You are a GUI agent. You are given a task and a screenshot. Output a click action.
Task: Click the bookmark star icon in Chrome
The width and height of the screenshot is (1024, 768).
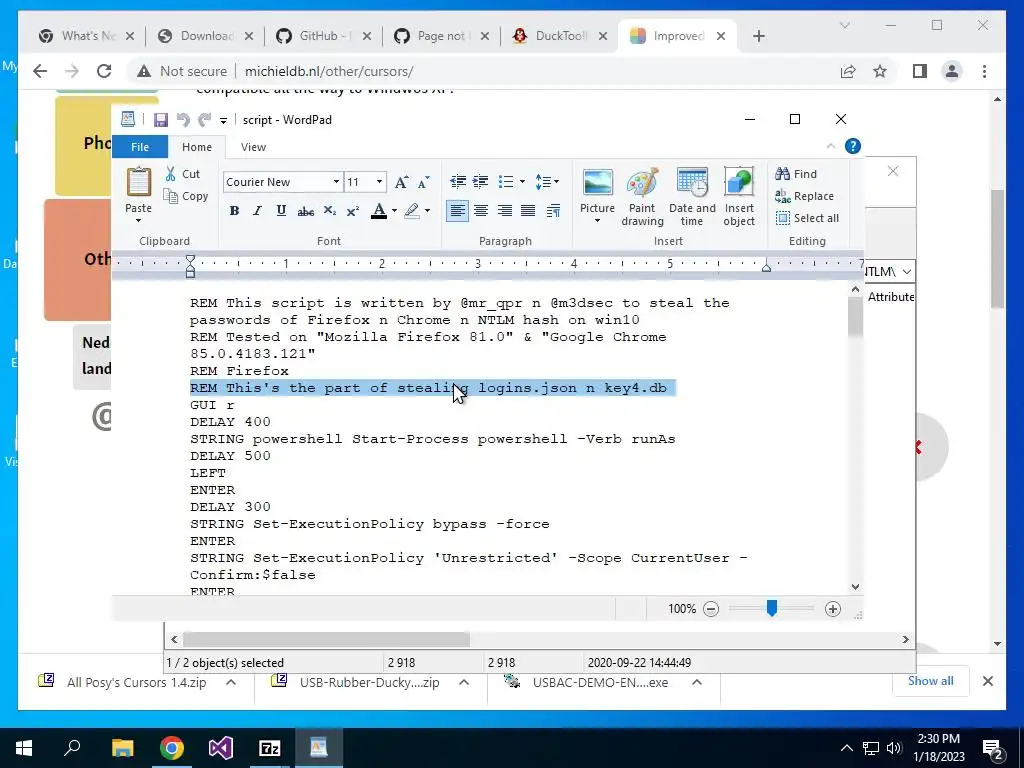click(880, 71)
